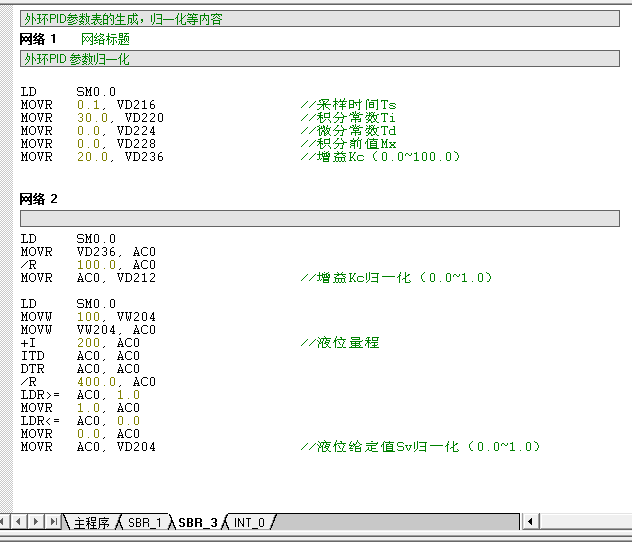The width and height of the screenshot is (632, 554).
Task: Click the line MOVR 1.0, AC0
Action: tap(80, 408)
